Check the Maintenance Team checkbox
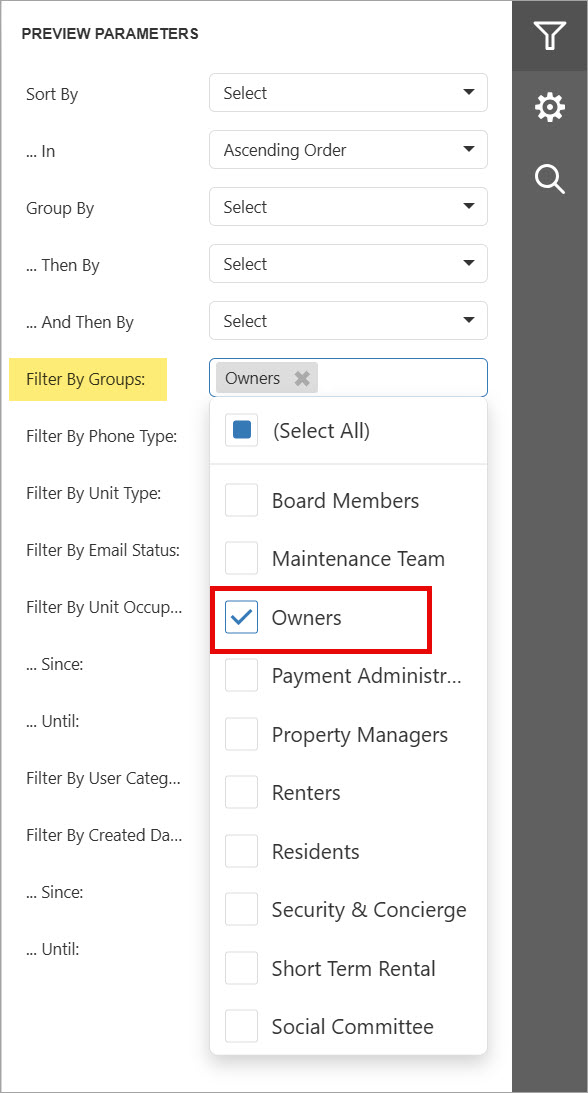Viewport: 588px width, 1093px height. pyautogui.click(x=242, y=559)
